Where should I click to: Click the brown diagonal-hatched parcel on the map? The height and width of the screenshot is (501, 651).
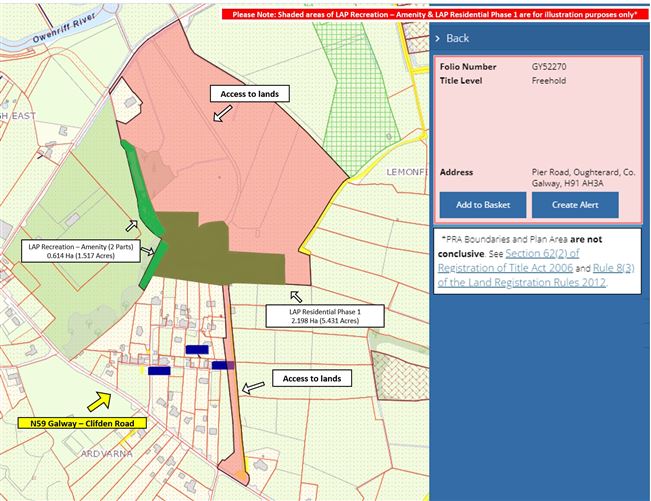(x=401, y=376)
